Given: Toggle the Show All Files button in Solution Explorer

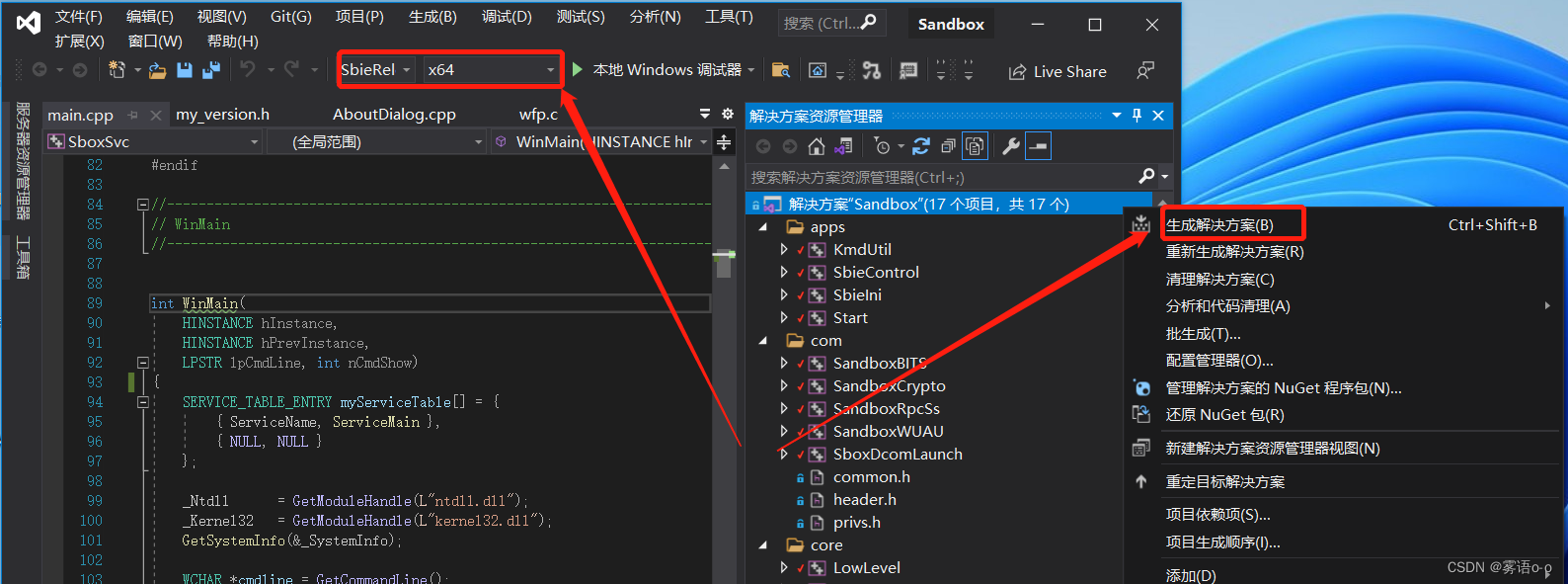Looking at the screenshot, I should [x=975, y=146].
